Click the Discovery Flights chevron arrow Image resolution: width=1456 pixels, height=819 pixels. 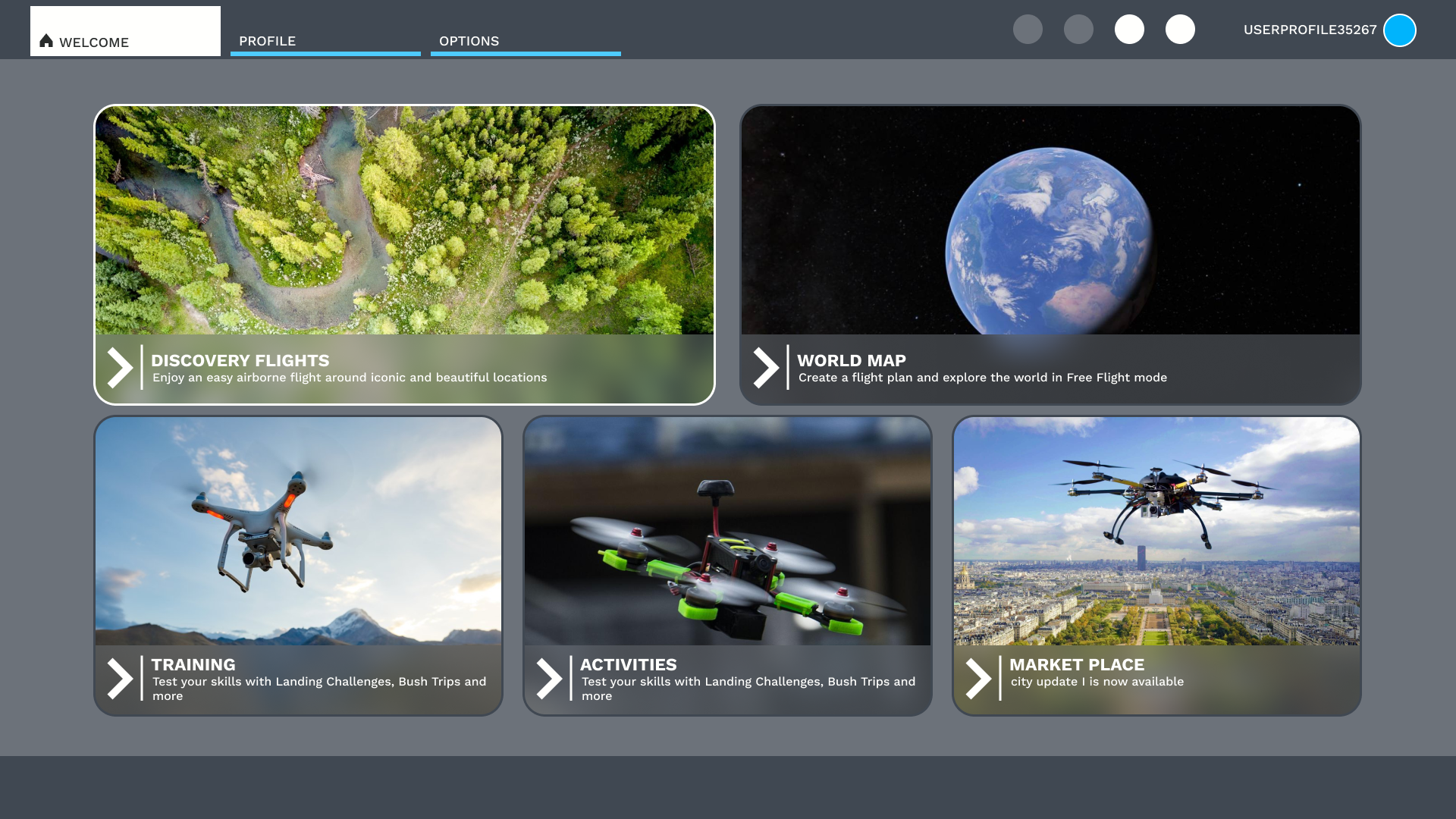[x=120, y=368]
